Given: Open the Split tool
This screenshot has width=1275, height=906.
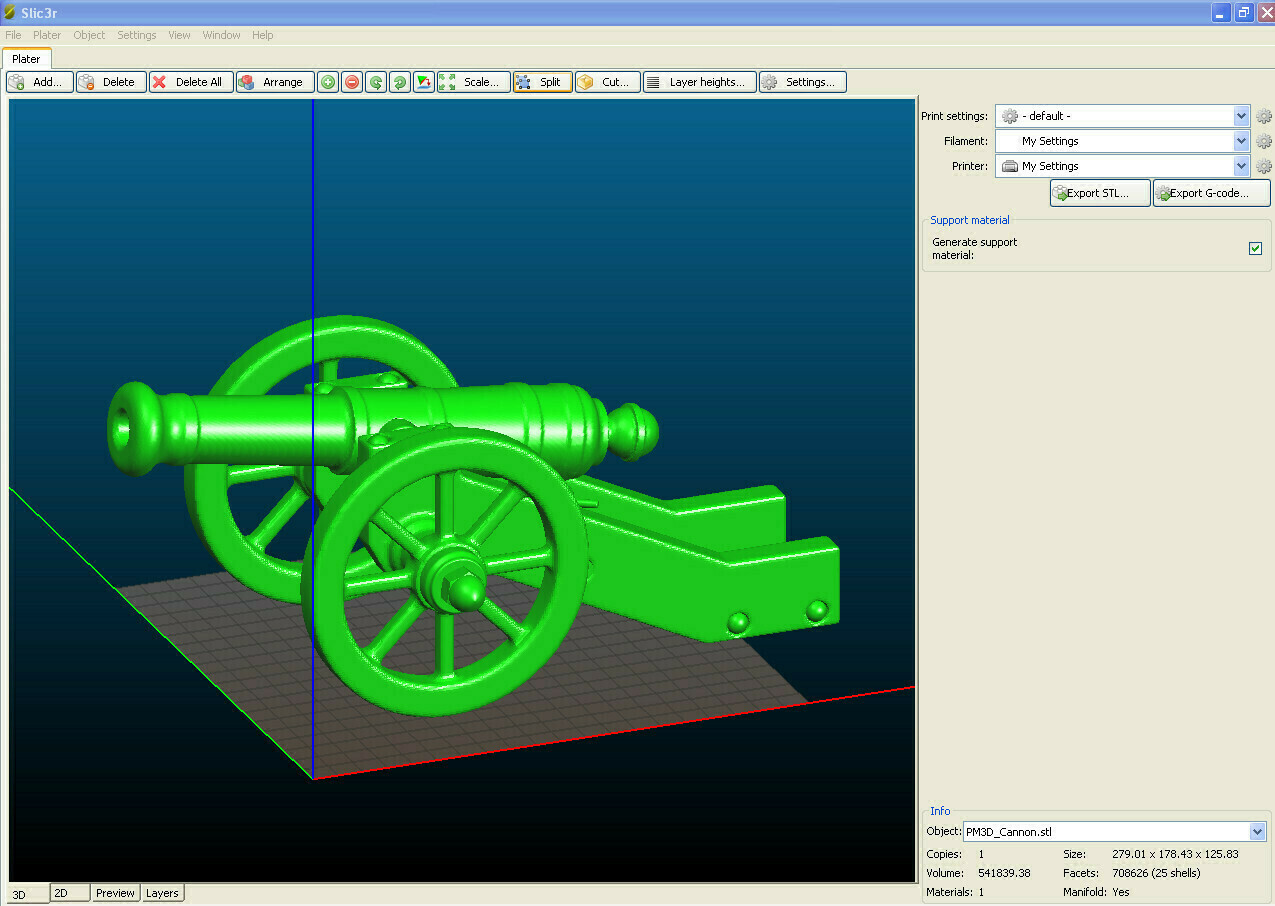Looking at the screenshot, I should click(x=542, y=82).
